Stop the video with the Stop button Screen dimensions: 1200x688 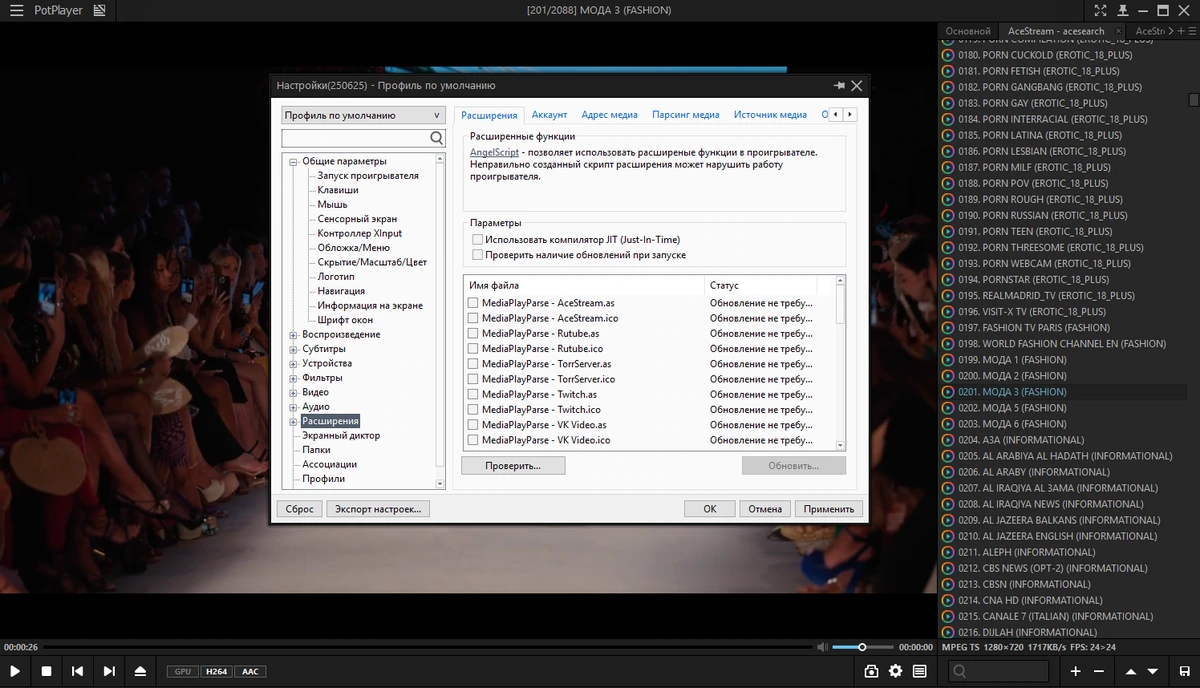coord(46,671)
